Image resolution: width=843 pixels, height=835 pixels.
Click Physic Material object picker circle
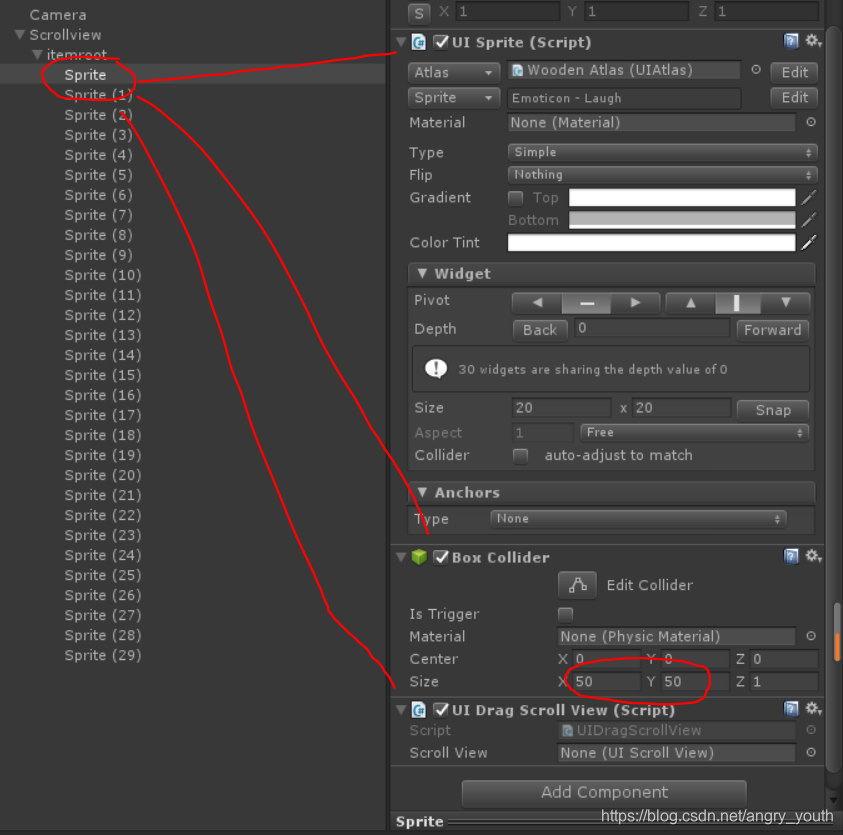(811, 637)
